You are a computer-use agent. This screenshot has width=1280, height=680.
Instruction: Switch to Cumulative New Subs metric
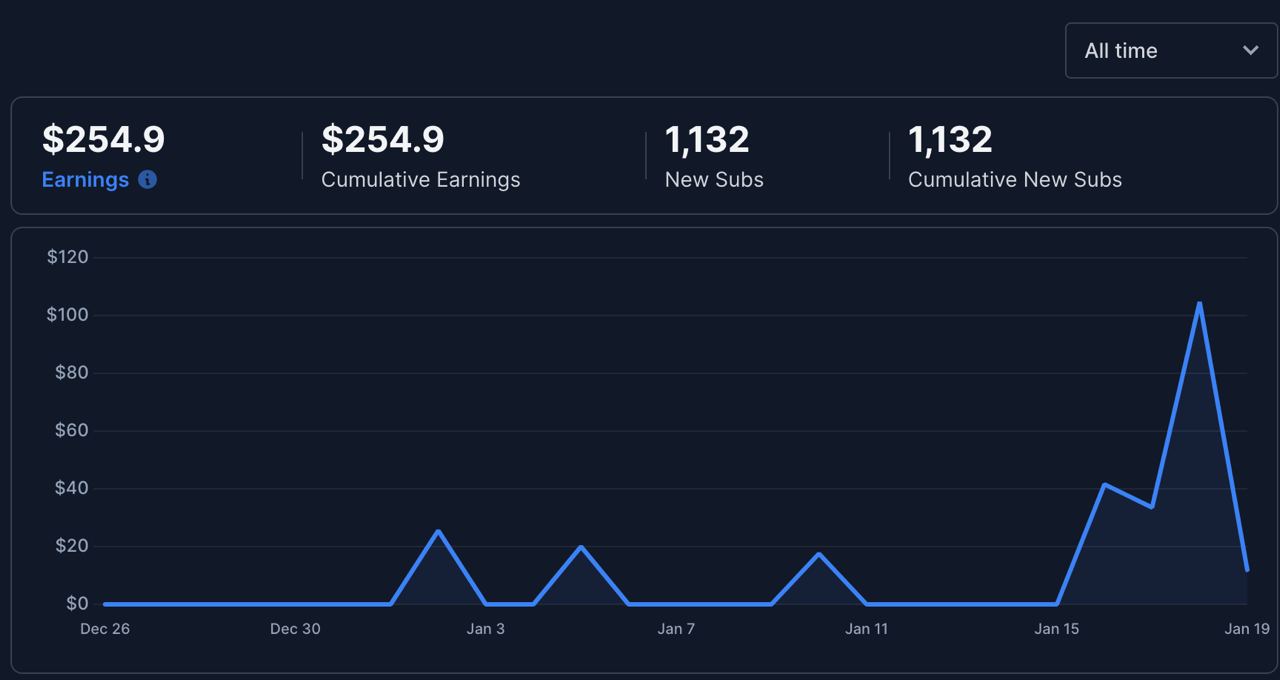click(x=1014, y=180)
